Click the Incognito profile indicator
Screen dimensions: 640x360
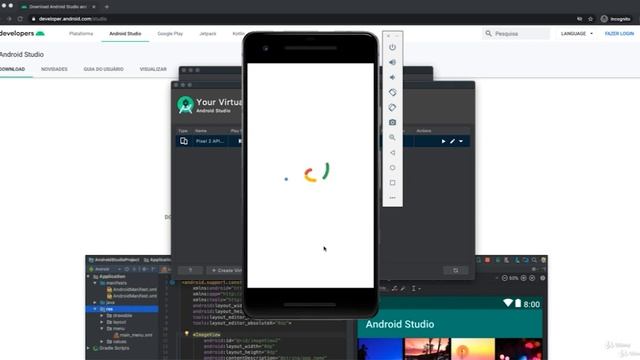(x=615, y=19)
